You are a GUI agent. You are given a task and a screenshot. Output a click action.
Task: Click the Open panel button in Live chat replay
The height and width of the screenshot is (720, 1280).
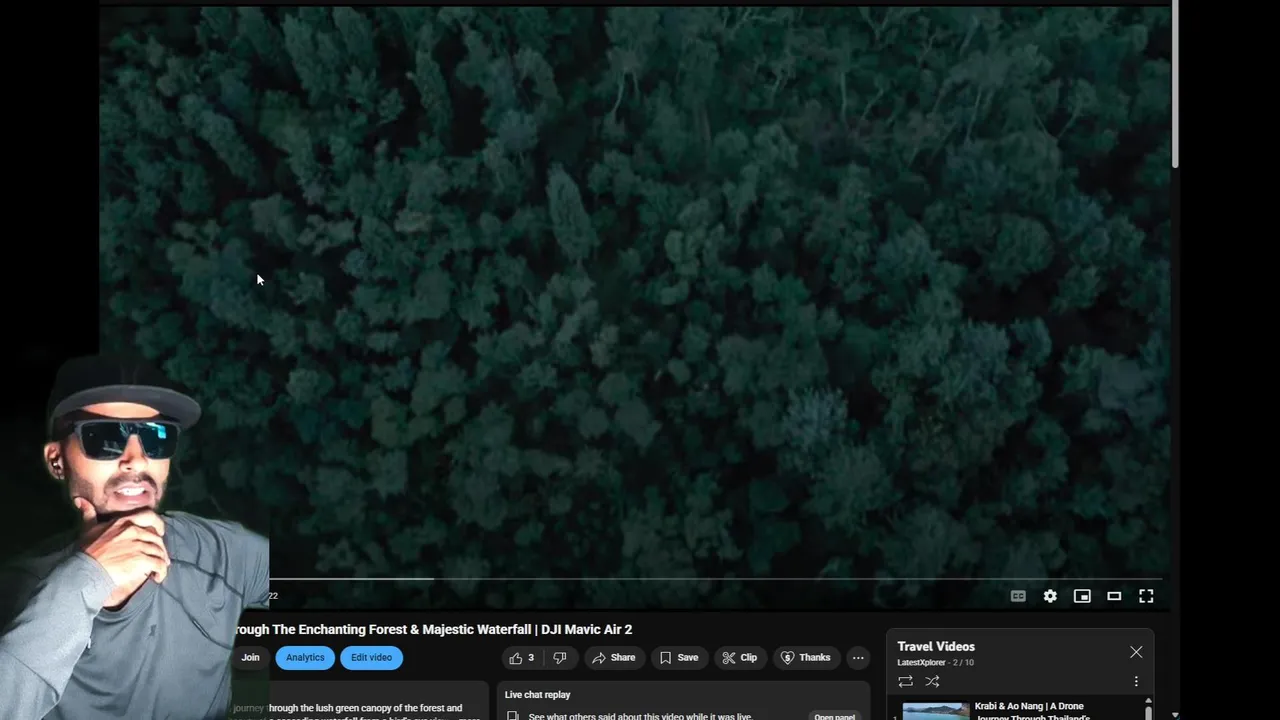click(x=834, y=716)
